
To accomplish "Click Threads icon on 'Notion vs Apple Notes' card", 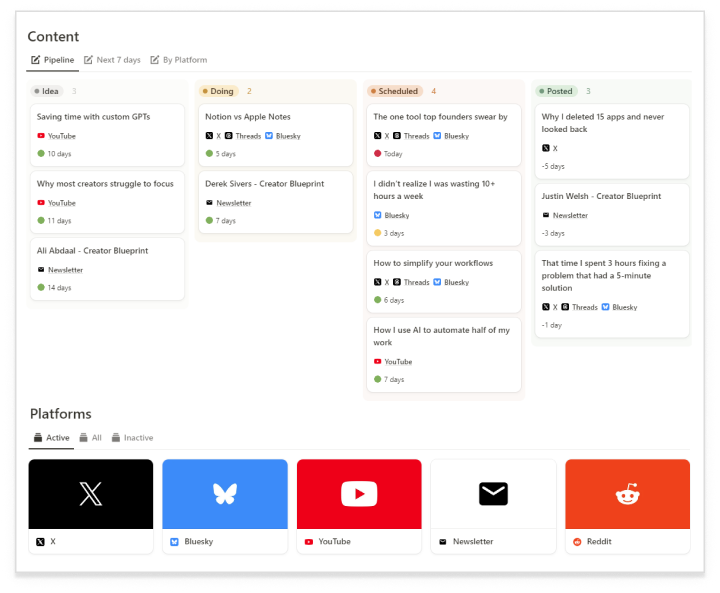I will click(229, 136).
